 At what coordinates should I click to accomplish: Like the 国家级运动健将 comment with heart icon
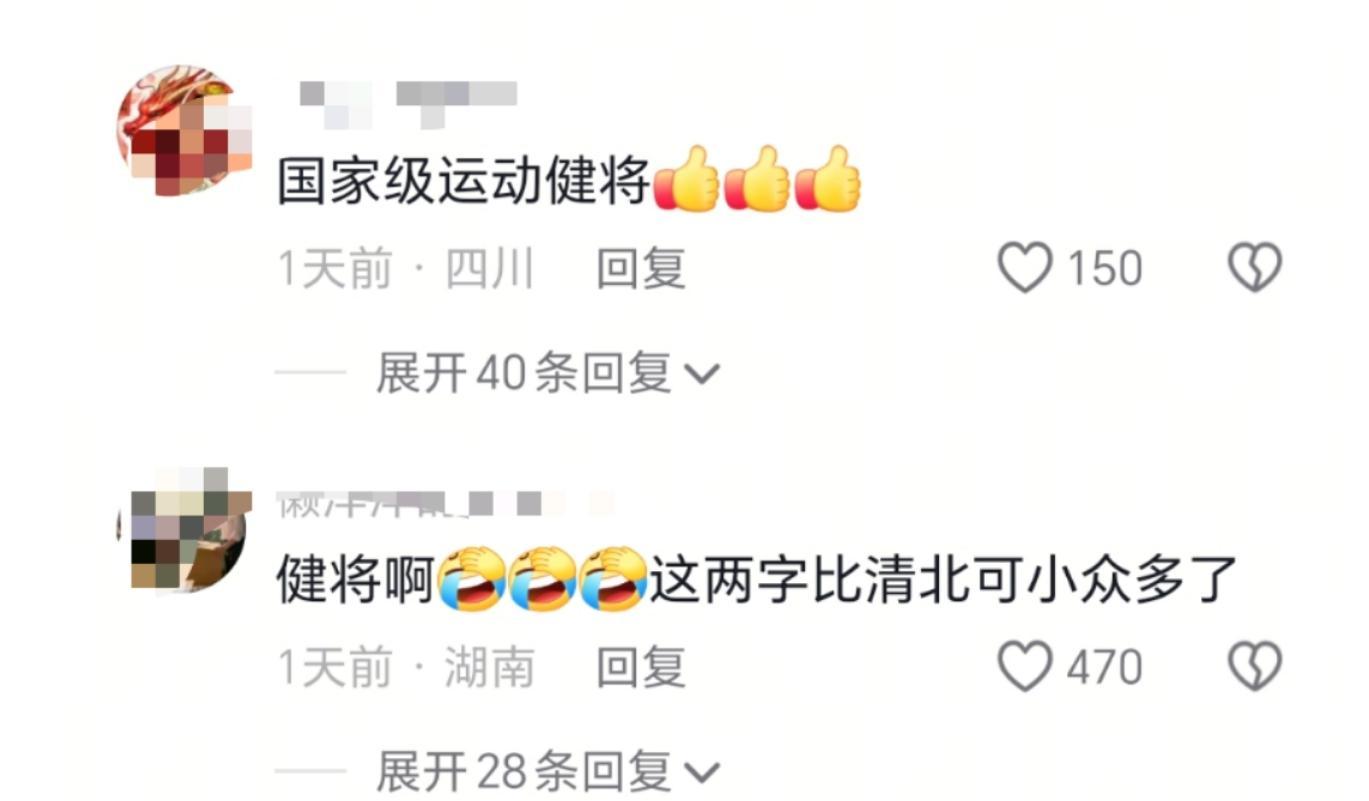pos(1026,268)
